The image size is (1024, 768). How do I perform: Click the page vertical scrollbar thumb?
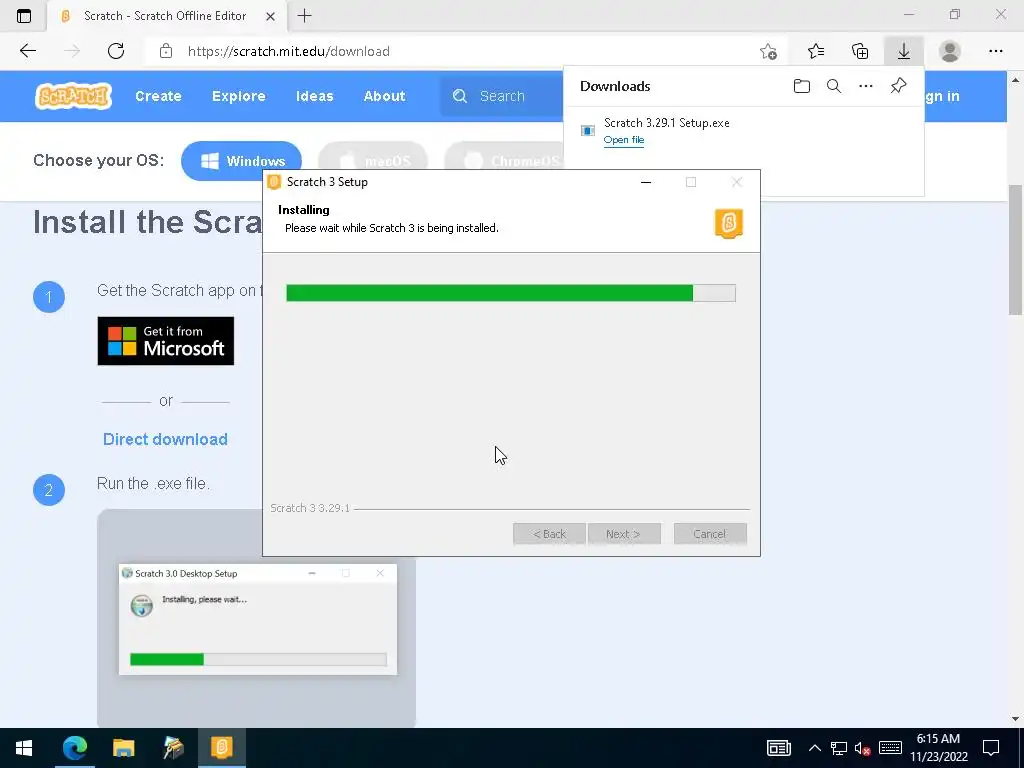coord(1015,249)
